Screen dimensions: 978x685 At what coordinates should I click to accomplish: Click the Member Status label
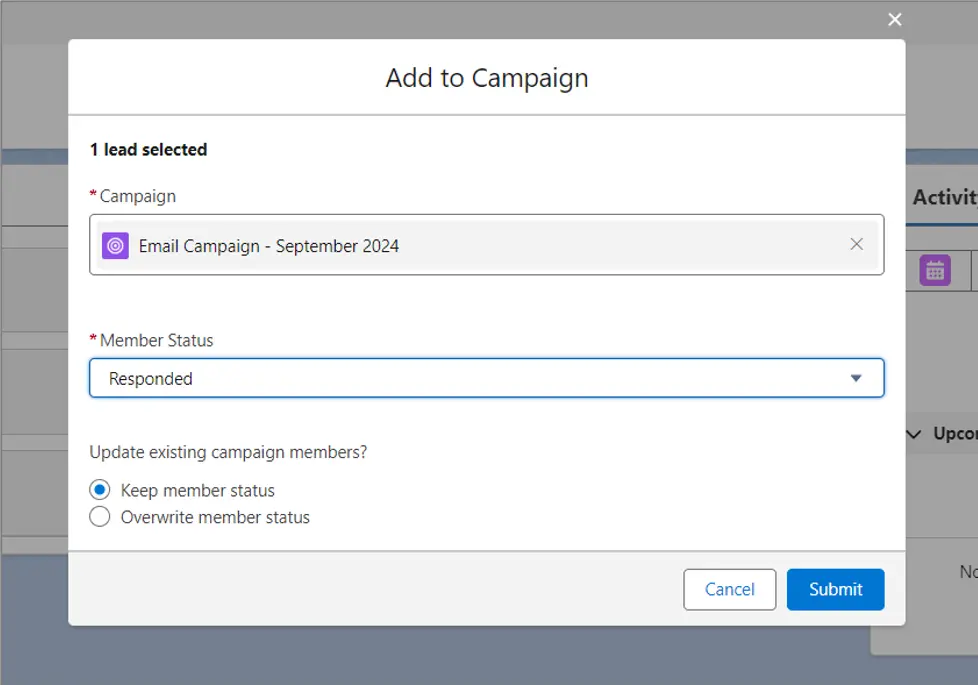tap(156, 340)
